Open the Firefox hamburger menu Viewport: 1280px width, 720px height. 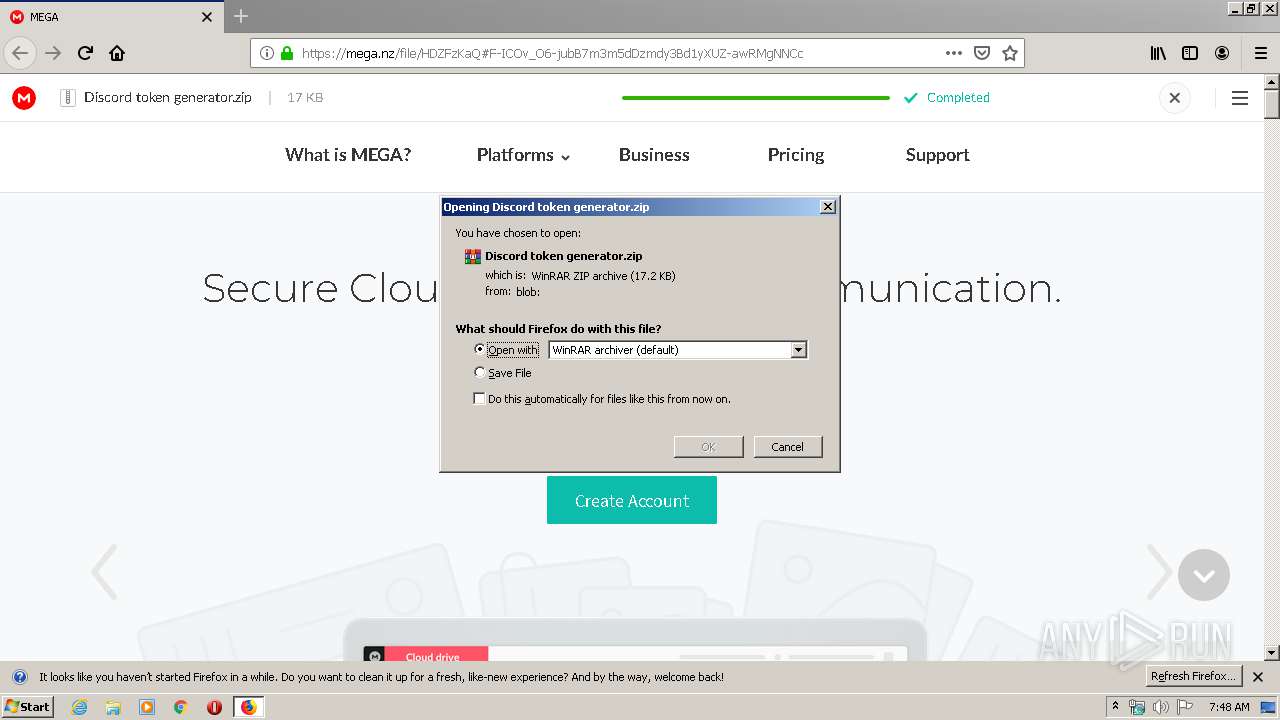(x=1260, y=53)
